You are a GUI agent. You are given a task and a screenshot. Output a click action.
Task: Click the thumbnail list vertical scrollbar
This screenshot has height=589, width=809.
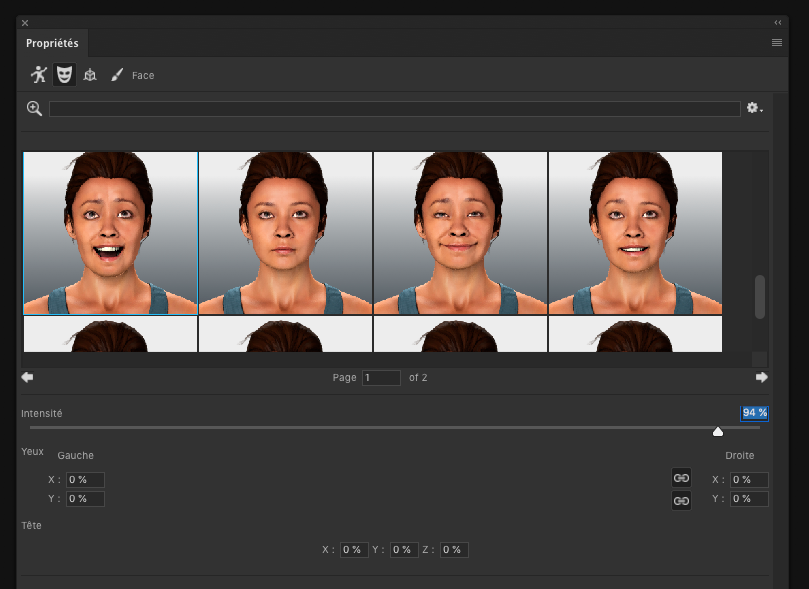[759, 297]
